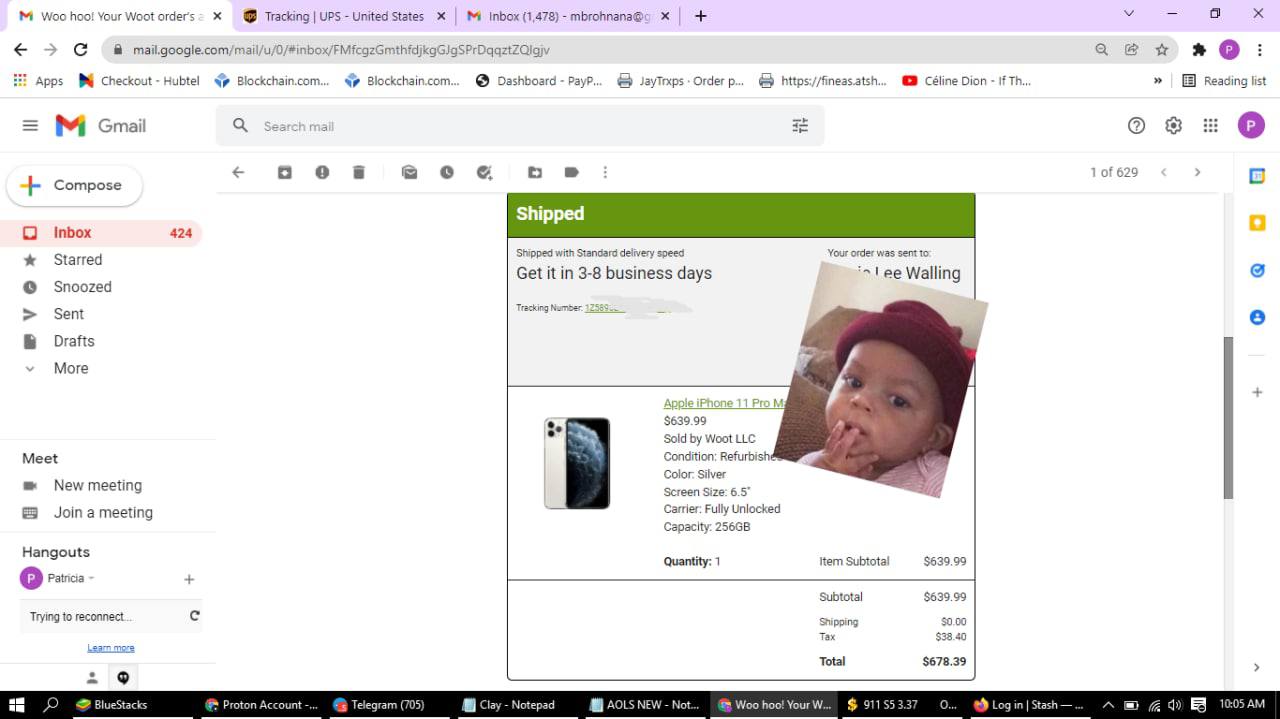
Task: Click the Move to folder icon
Action: (x=535, y=172)
